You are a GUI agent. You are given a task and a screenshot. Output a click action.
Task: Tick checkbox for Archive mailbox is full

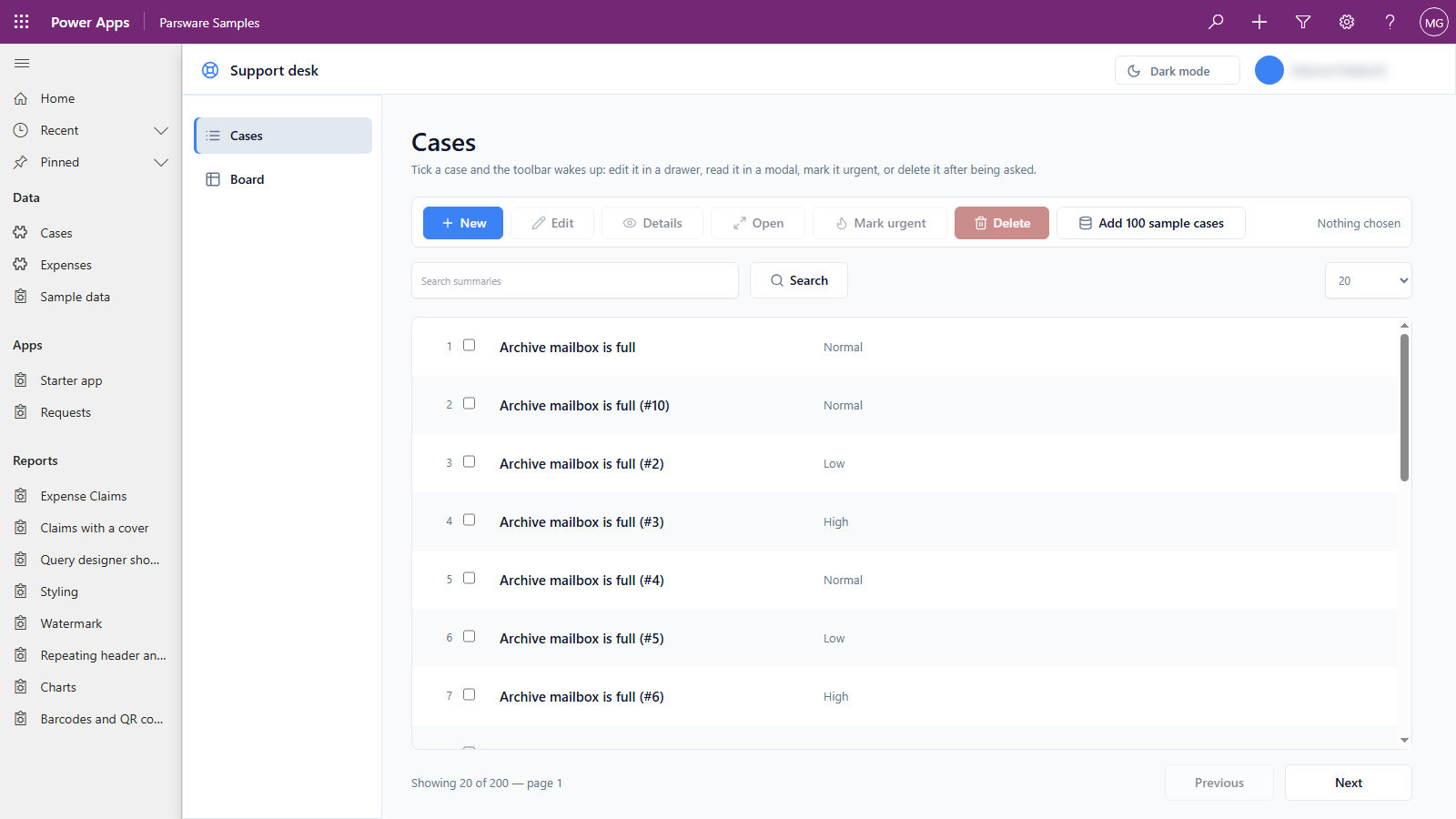[470, 345]
